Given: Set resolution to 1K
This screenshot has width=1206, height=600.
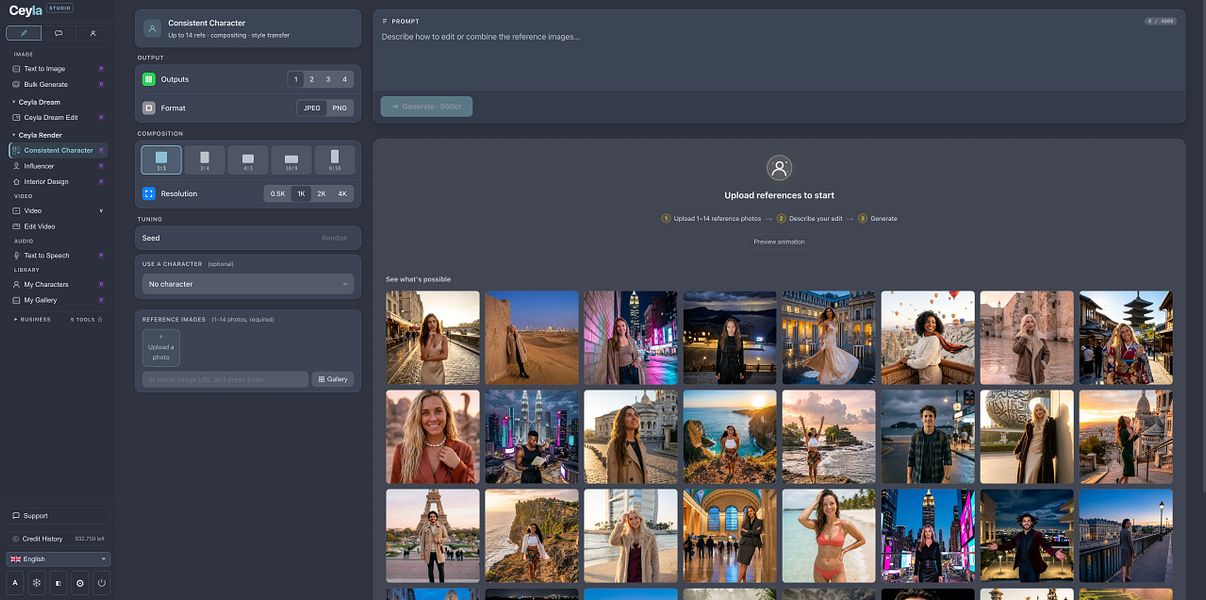Looking at the screenshot, I should pos(301,194).
